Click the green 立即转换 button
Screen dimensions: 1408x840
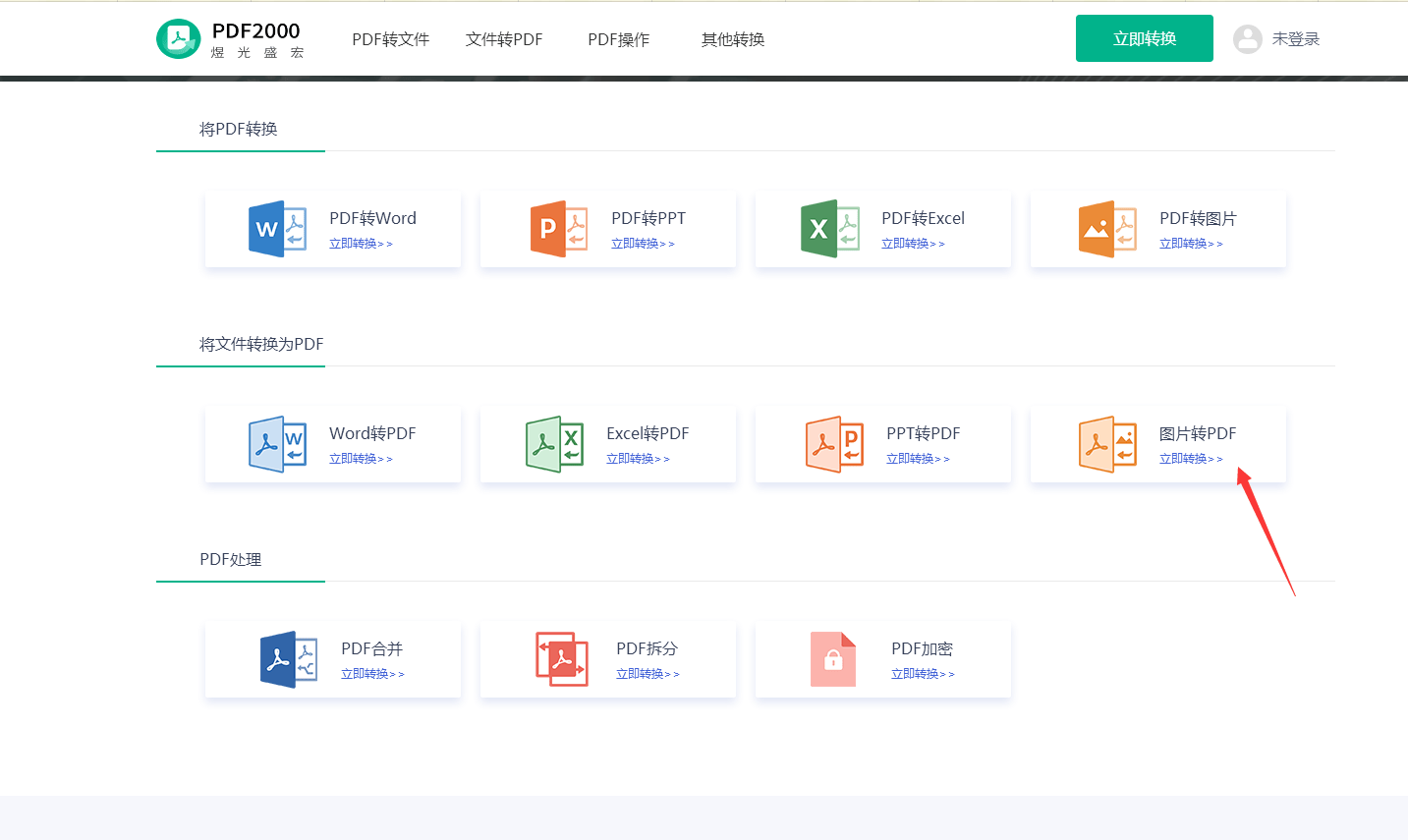(1145, 38)
